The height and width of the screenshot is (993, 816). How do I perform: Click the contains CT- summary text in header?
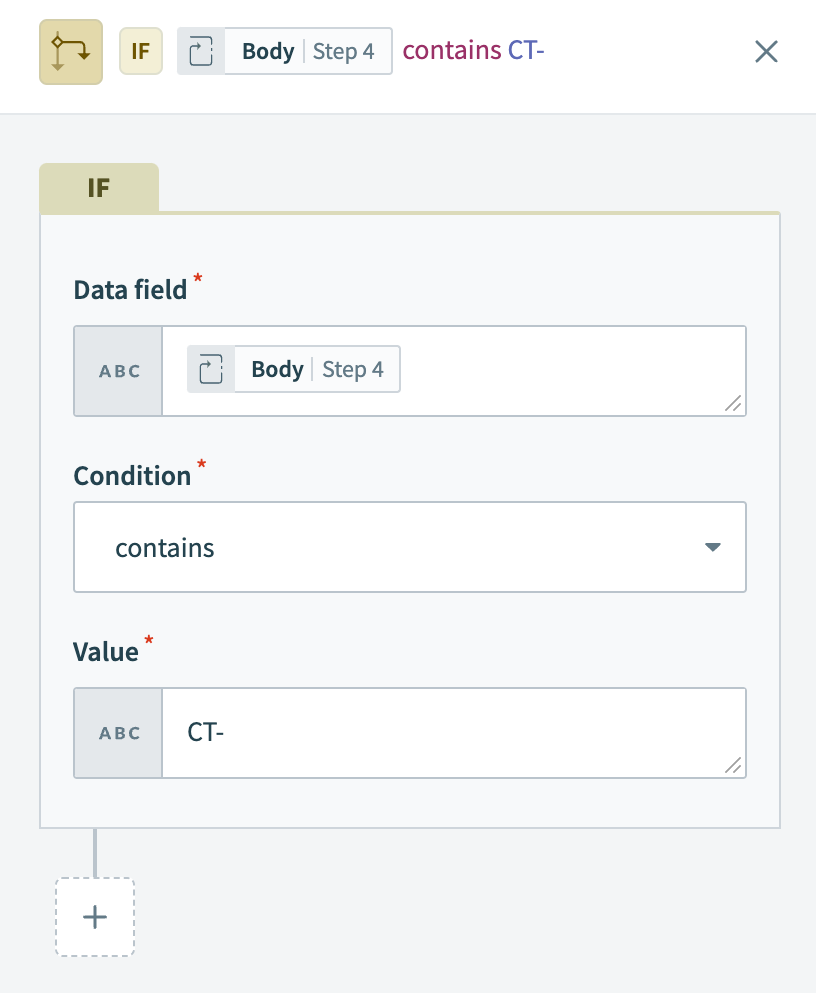[473, 51]
